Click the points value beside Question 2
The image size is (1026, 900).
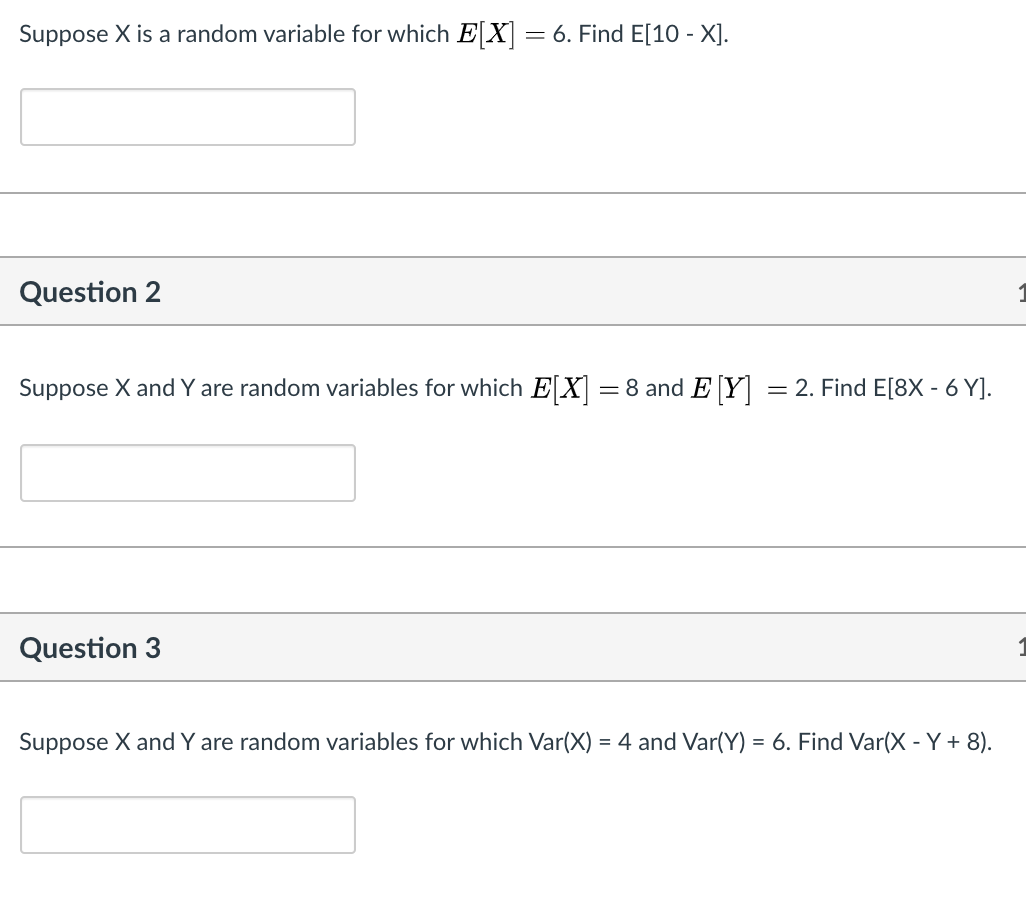pos(1020,293)
